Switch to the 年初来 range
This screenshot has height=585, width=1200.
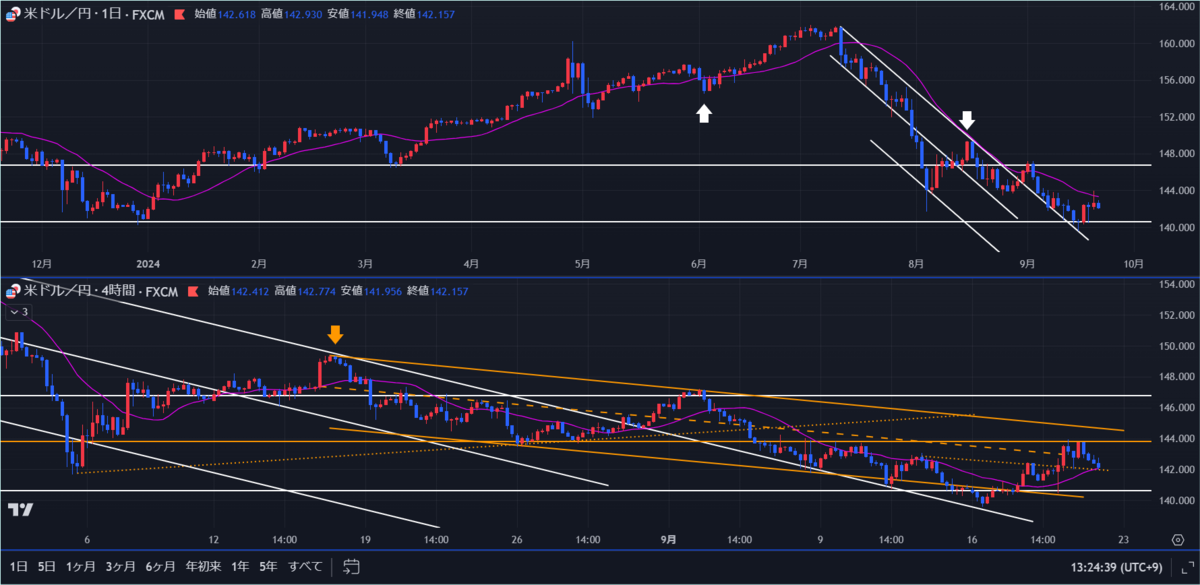click(202, 565)
